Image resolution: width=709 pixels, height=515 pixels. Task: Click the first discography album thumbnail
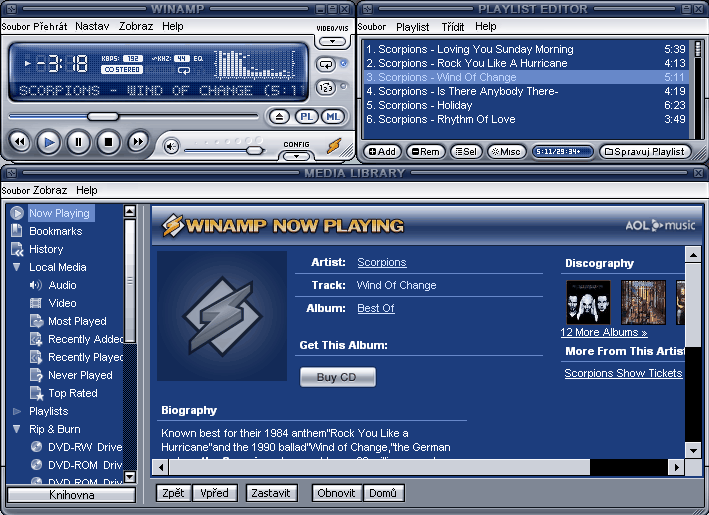point(588,302)
